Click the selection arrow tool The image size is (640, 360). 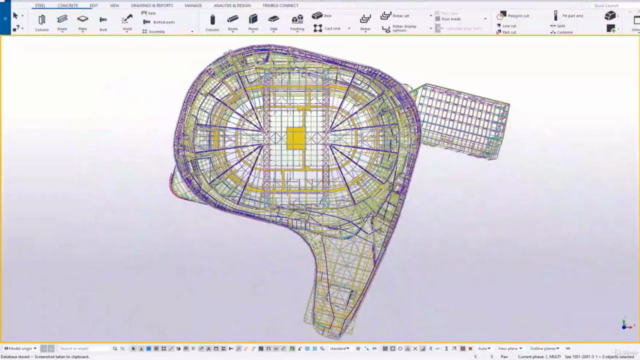coord(16,16)
